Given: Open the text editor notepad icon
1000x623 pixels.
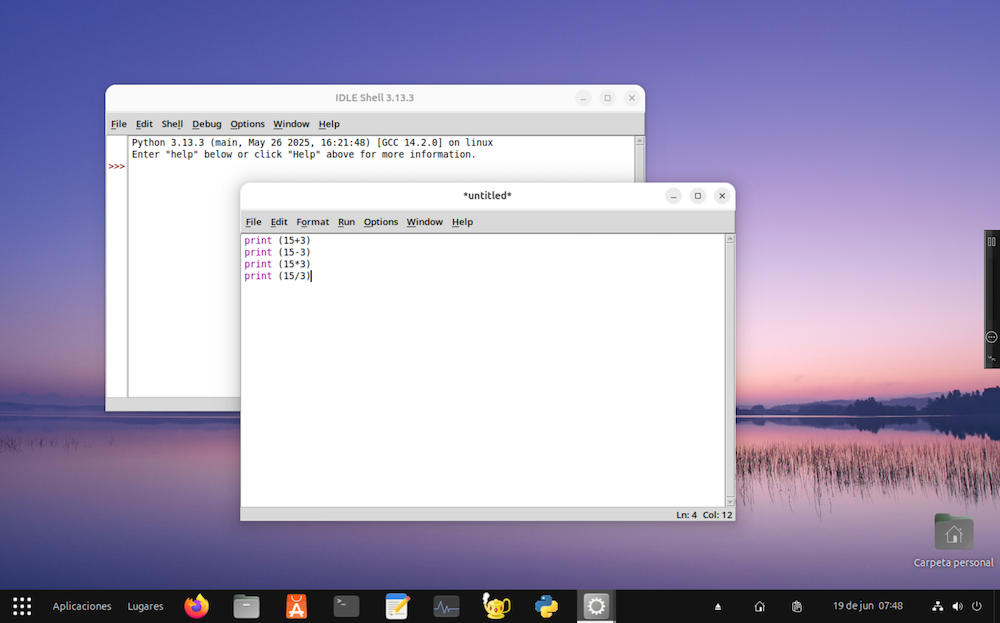Looking at the screenshot, I should click(x=397, y=606).
